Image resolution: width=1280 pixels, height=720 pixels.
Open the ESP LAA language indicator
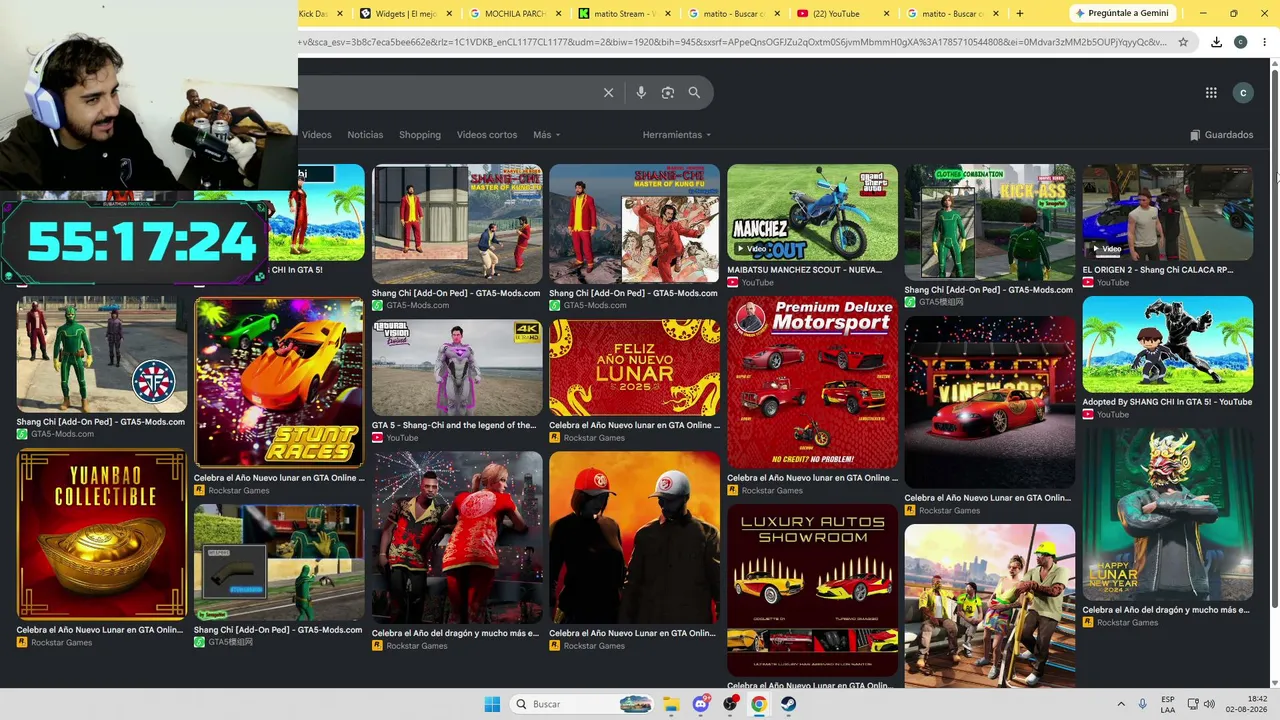pos(1168,704)
